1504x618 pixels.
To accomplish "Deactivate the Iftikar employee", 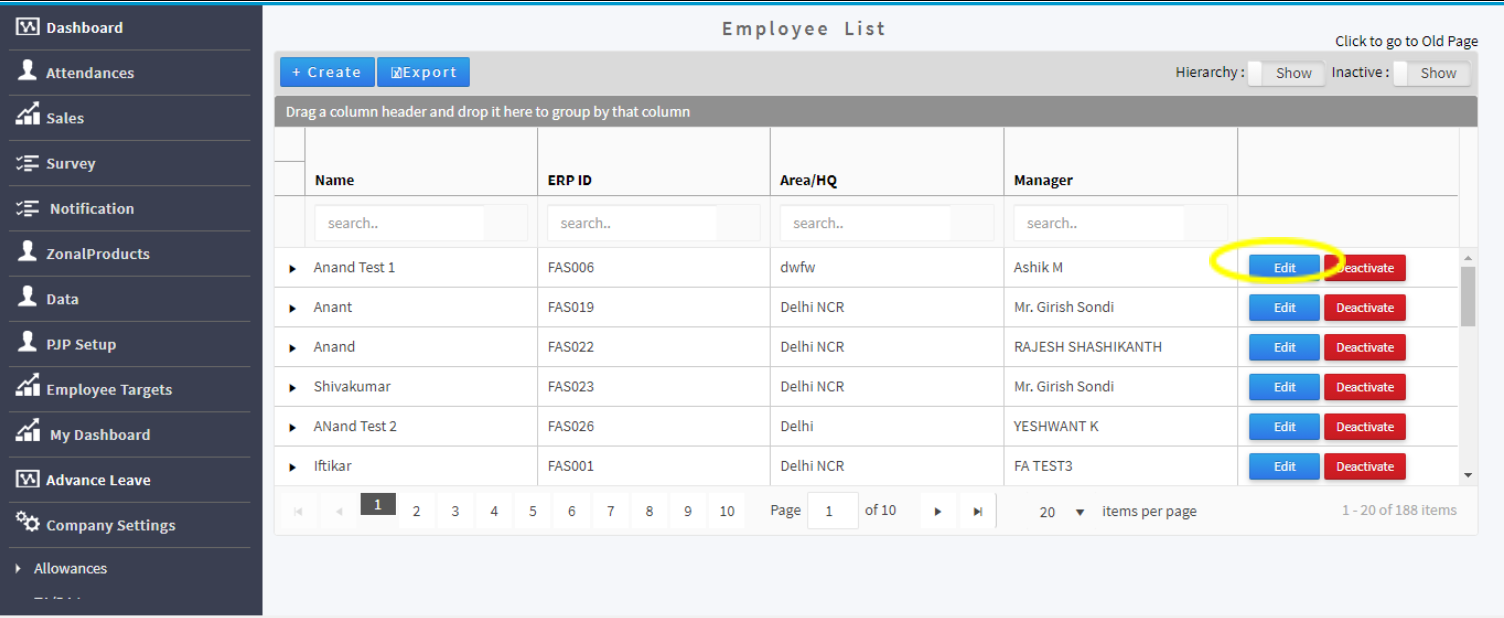I will pos(1365,466).
